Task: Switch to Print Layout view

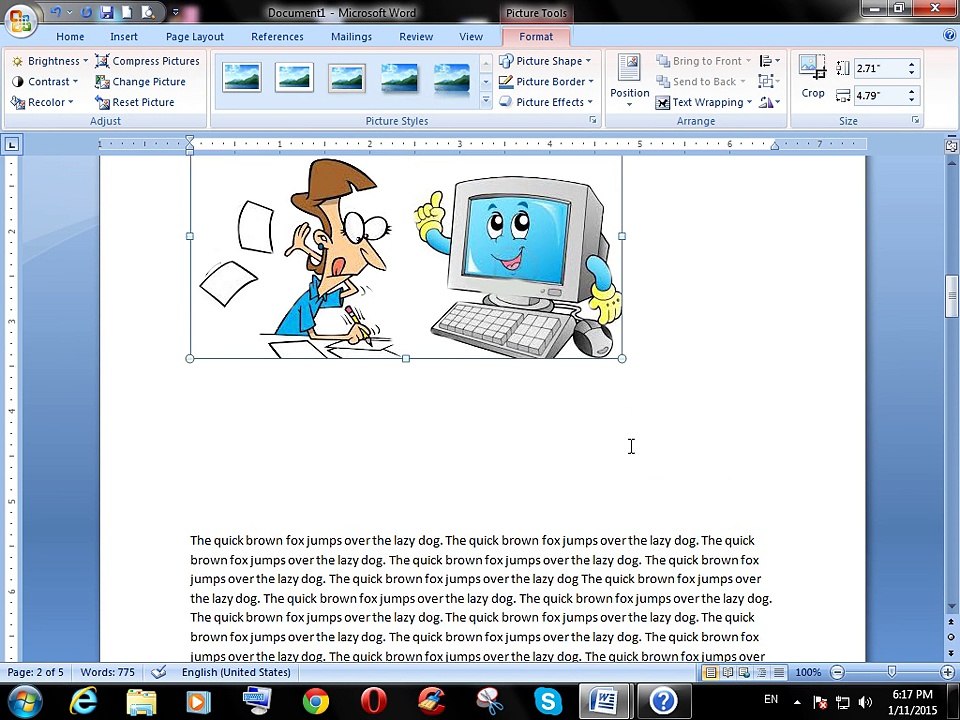Action: click(x=710, y=672)
